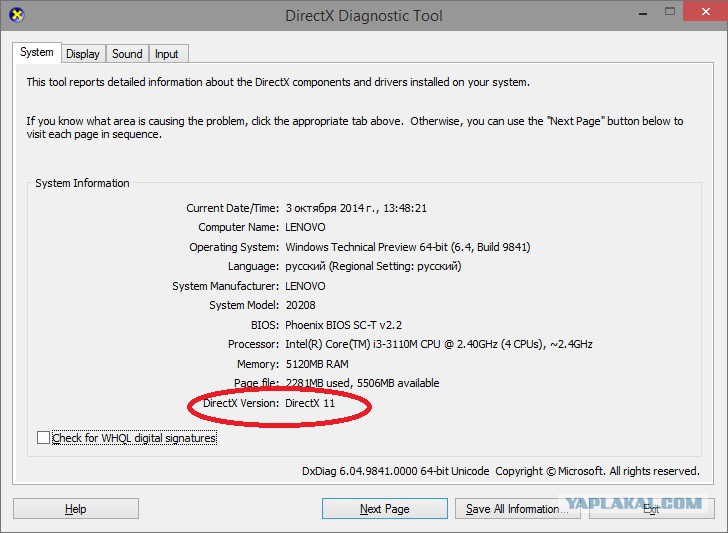The width and height of the screenshot is (728, 533).
Task: Click the System Model value '20208'
Action: click(300, 305)
